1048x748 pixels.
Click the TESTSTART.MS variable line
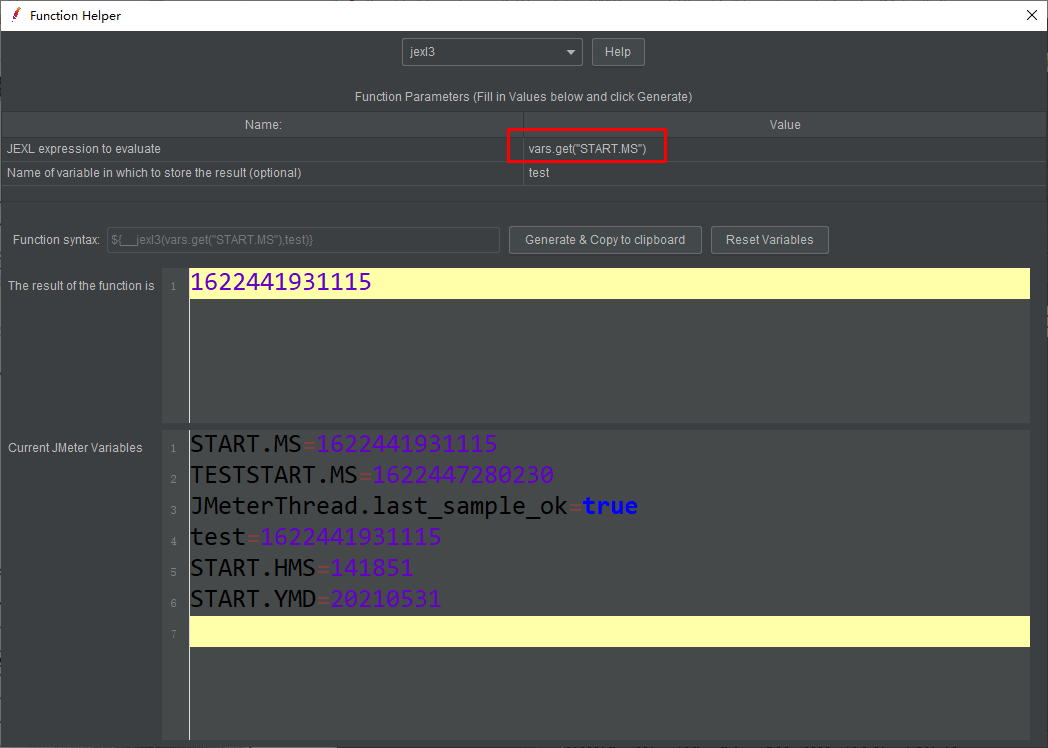(372, 475)
